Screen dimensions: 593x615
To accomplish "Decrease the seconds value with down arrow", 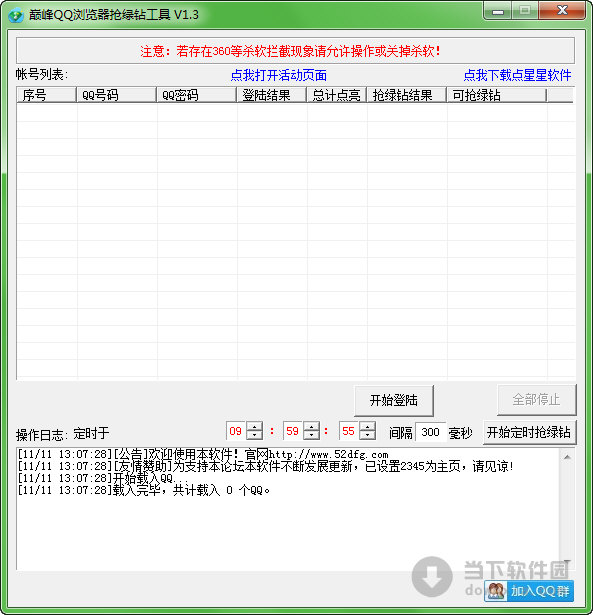I will 367,435.
